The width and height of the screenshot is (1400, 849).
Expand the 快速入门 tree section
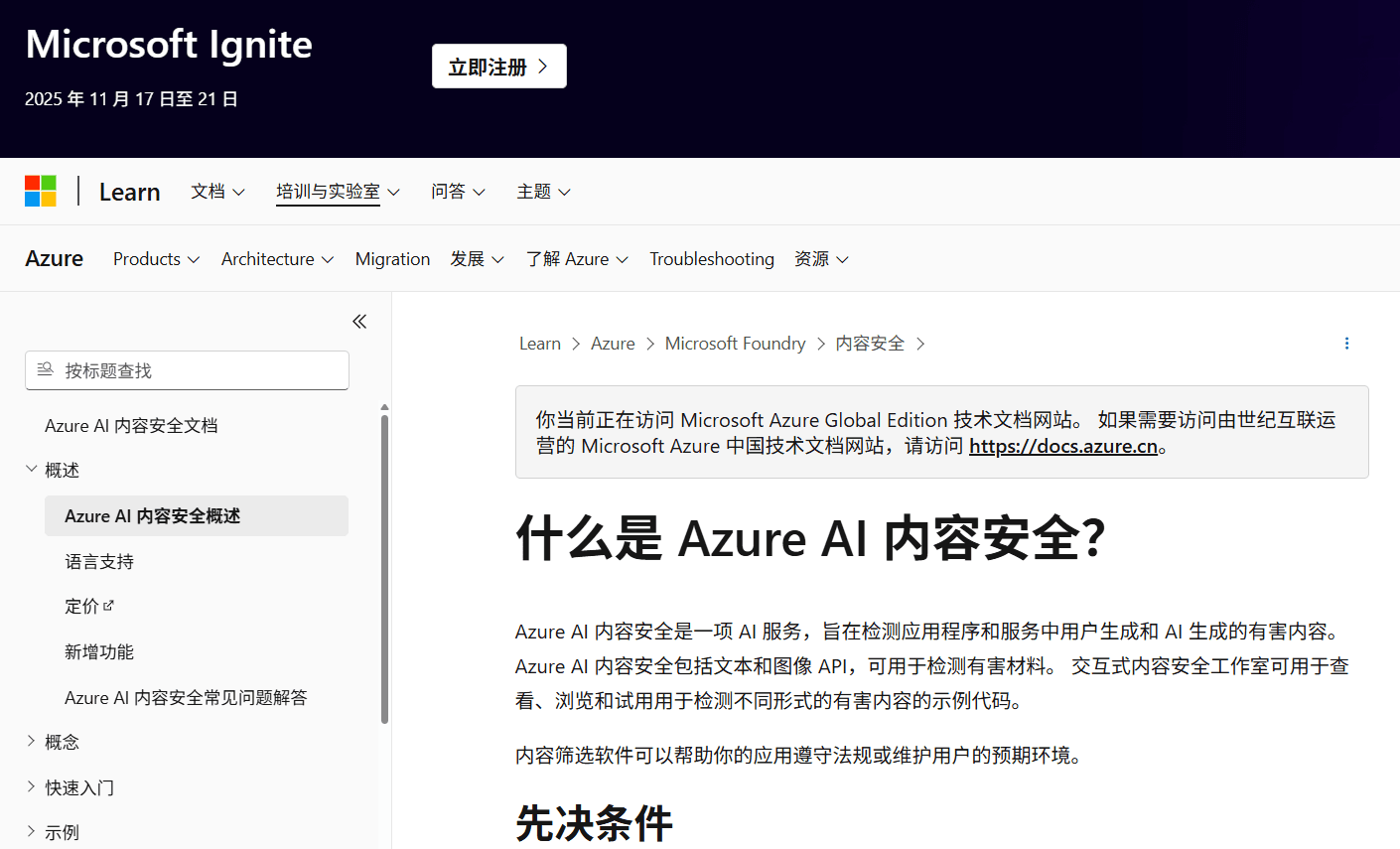point(32,786)
